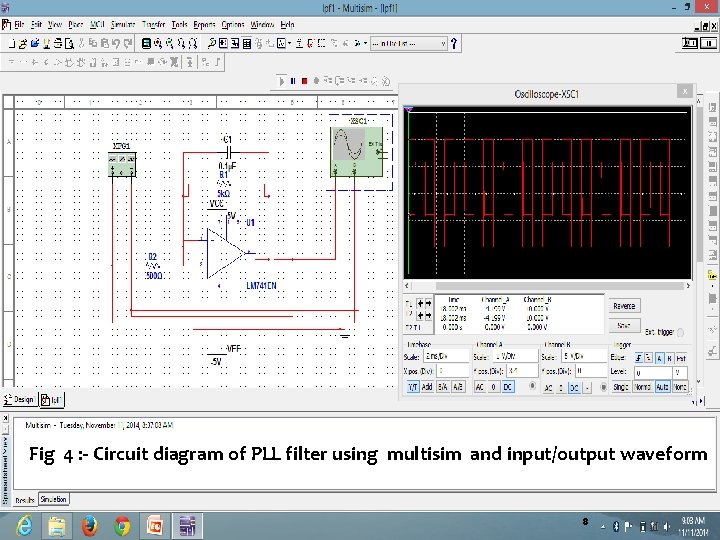Switch to the Design tab
Viewport: 720px width, 540px height.
[19, 399]
